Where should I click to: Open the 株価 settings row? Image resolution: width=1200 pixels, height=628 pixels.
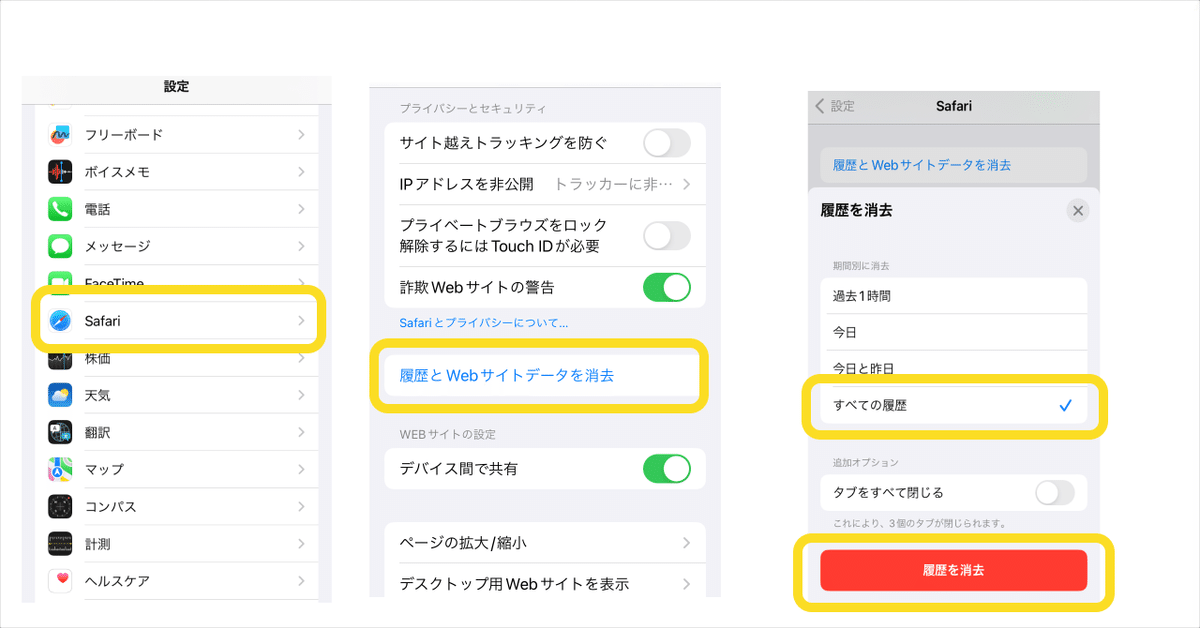click(177, 358)
